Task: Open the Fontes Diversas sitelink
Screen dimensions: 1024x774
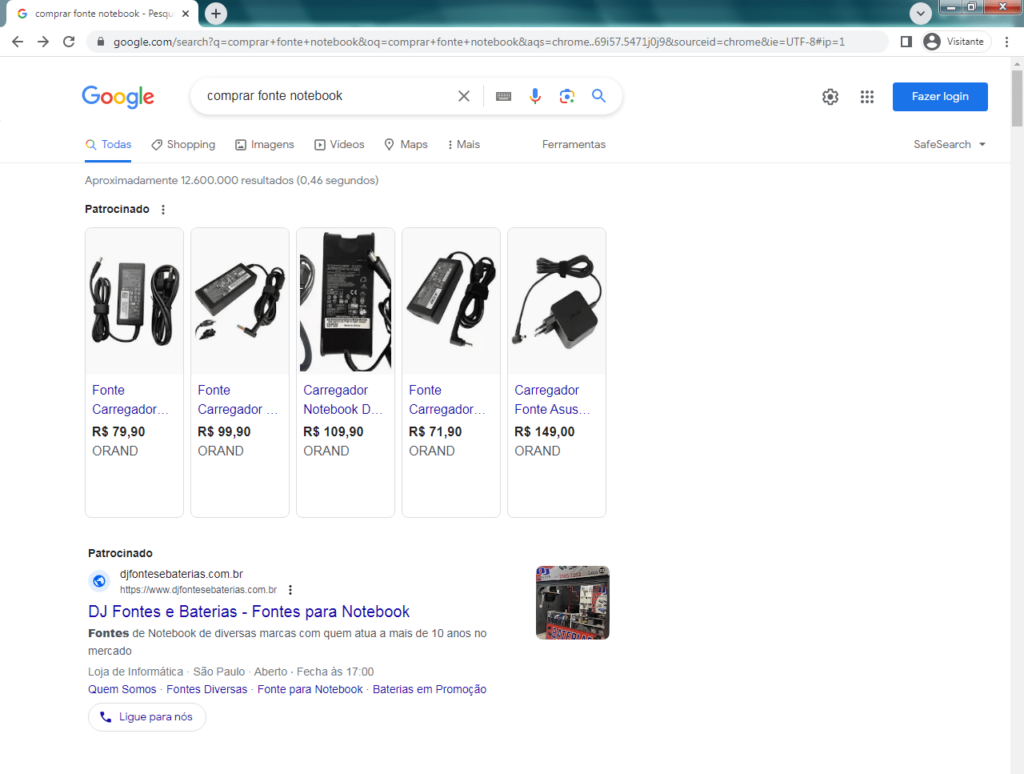Action: coord(206,689)
